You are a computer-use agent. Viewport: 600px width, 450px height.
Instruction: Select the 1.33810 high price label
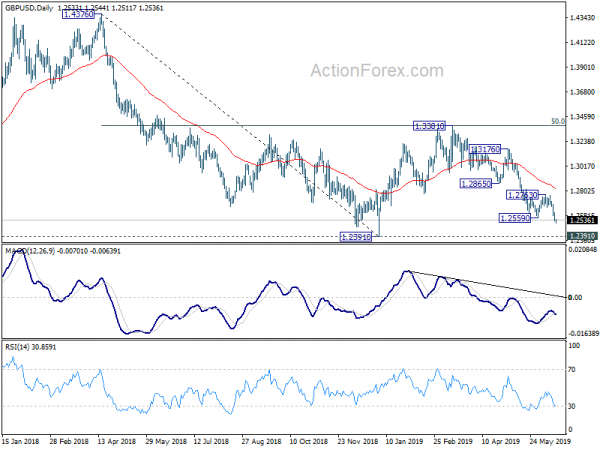coord(429,126)
